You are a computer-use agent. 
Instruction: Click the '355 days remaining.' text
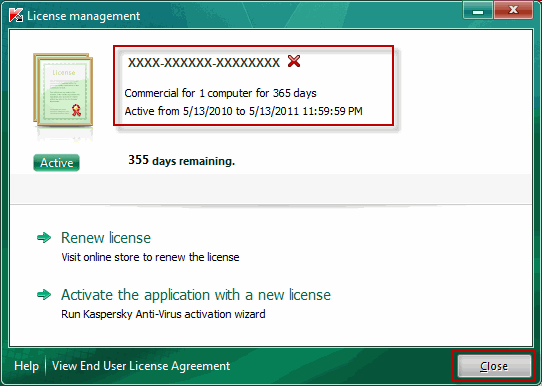(x=181, y=160)
